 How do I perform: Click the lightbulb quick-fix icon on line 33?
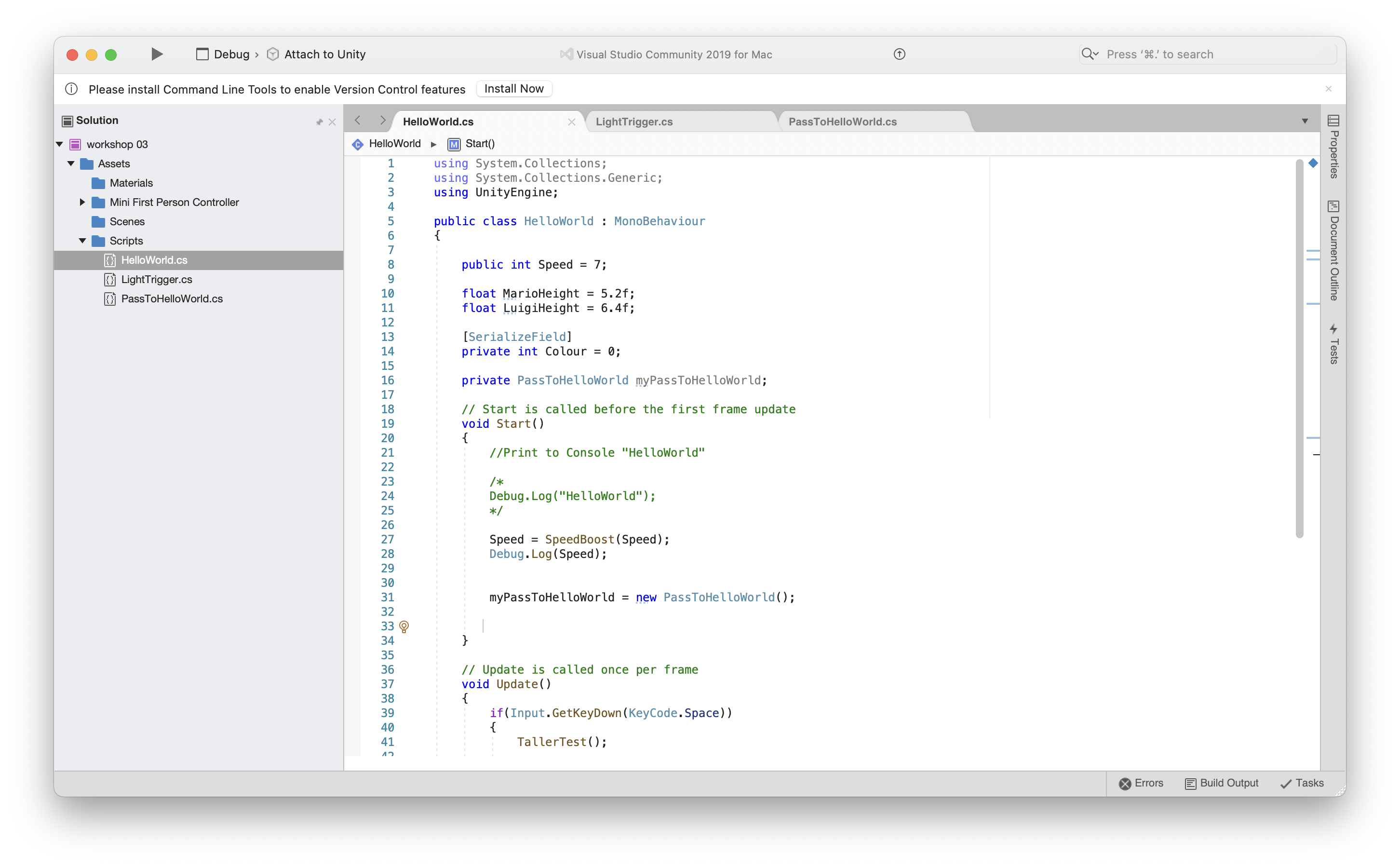click(x=404, y=626)
